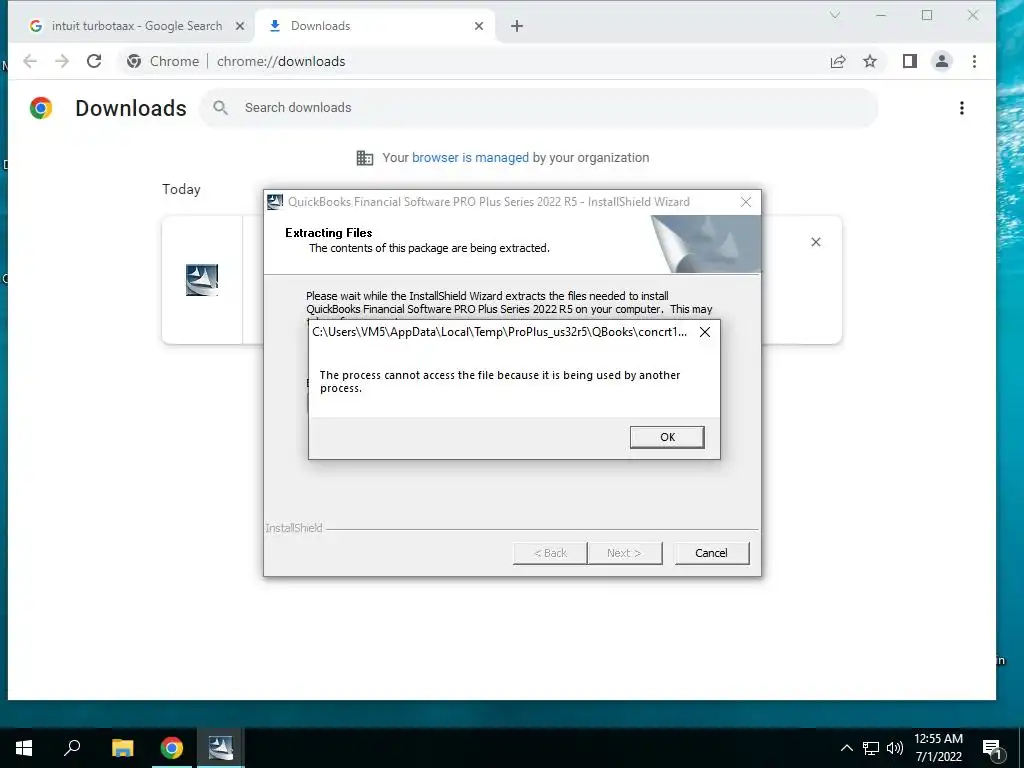Viewport: 1024px width, 768px height.
Task: Show hidden system tray icons
Action: pos(846,748)
